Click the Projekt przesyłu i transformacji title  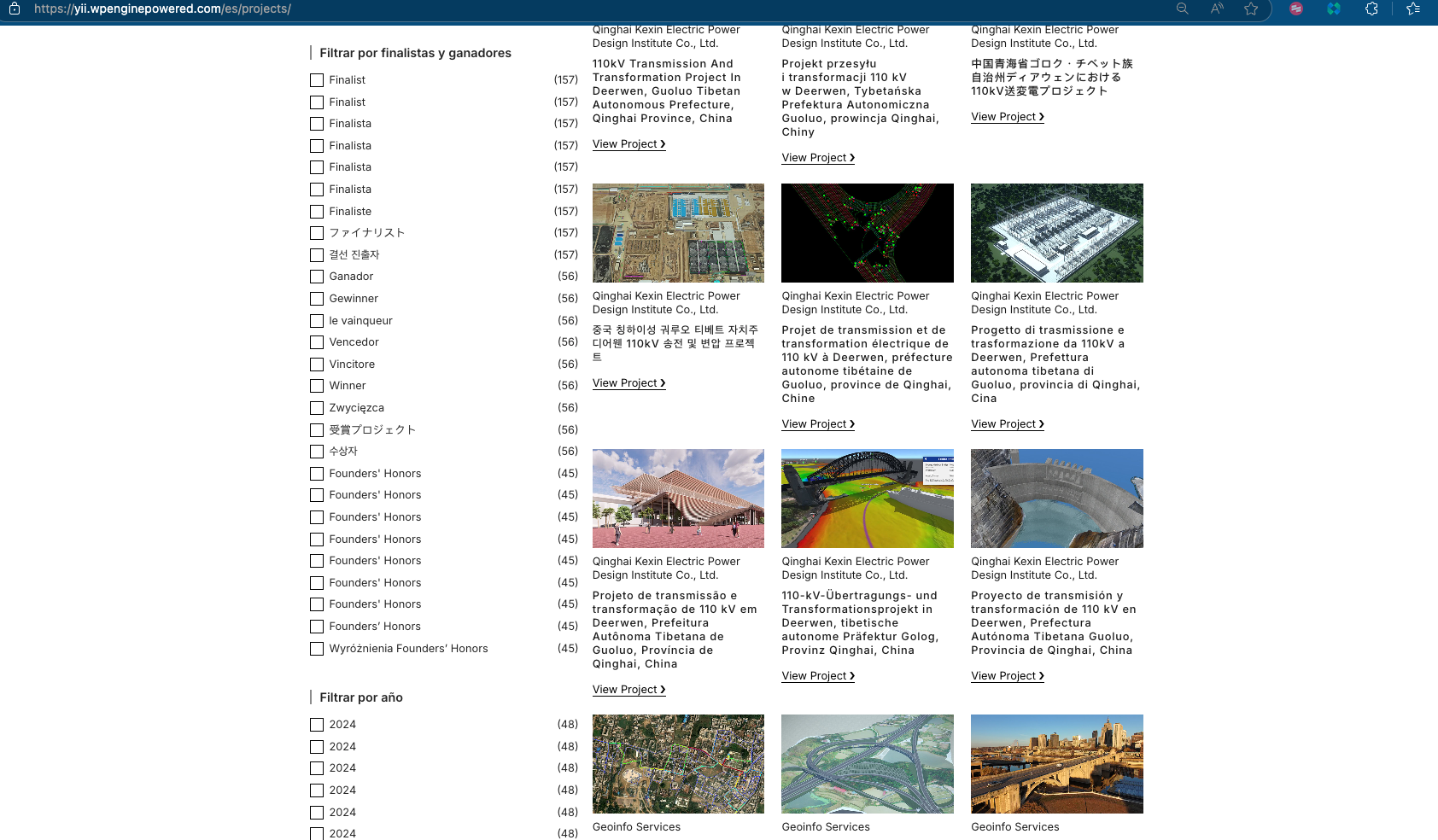click(x=860, y=98)
